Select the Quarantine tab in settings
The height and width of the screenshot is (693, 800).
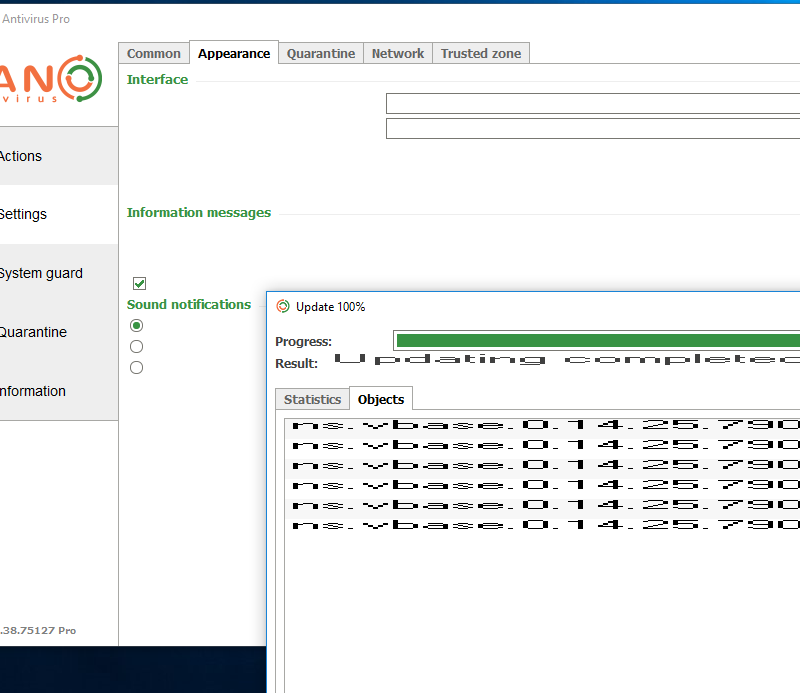[321, 54]
